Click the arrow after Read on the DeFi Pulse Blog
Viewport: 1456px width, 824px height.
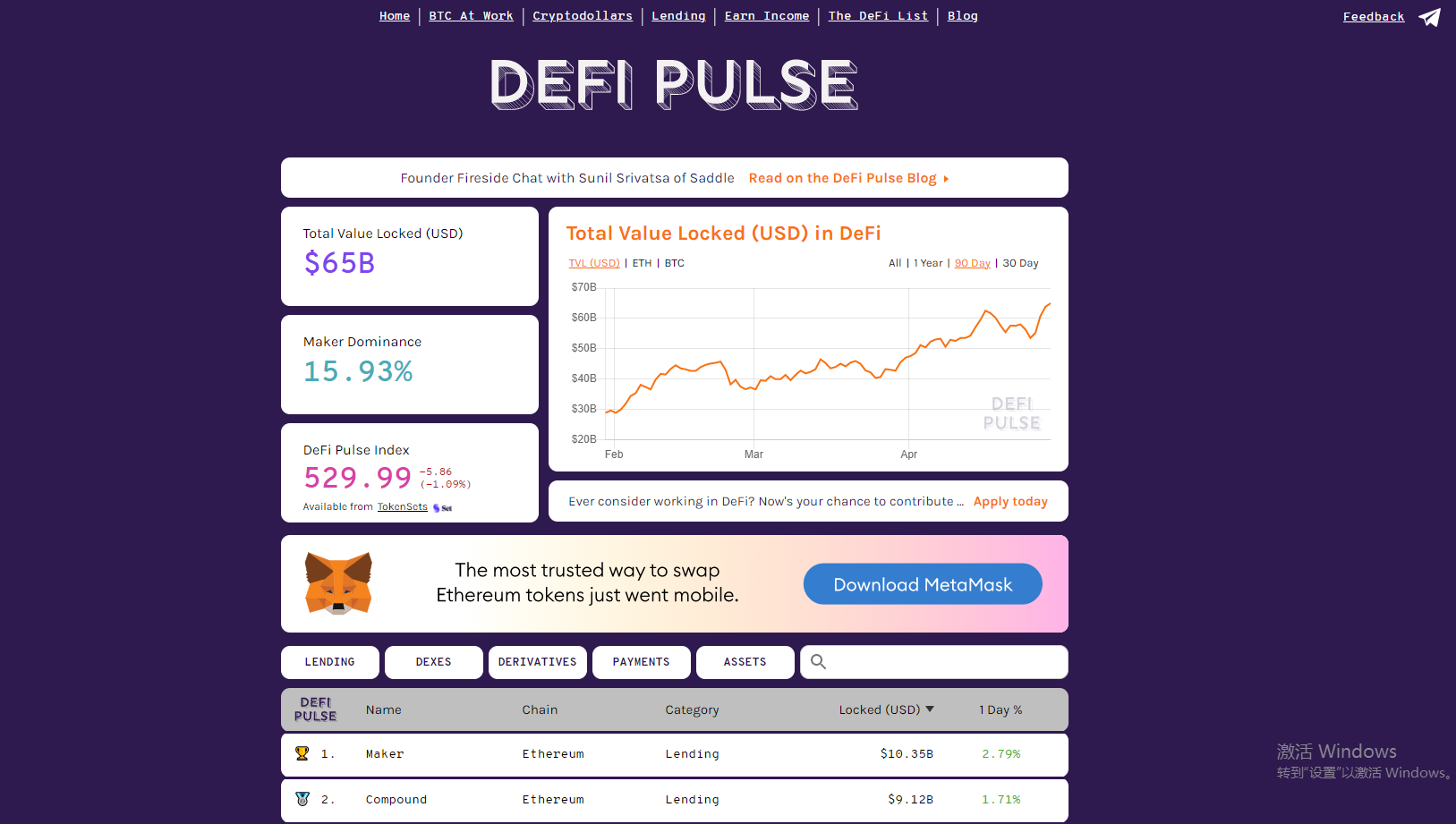(x=946, y=179)
